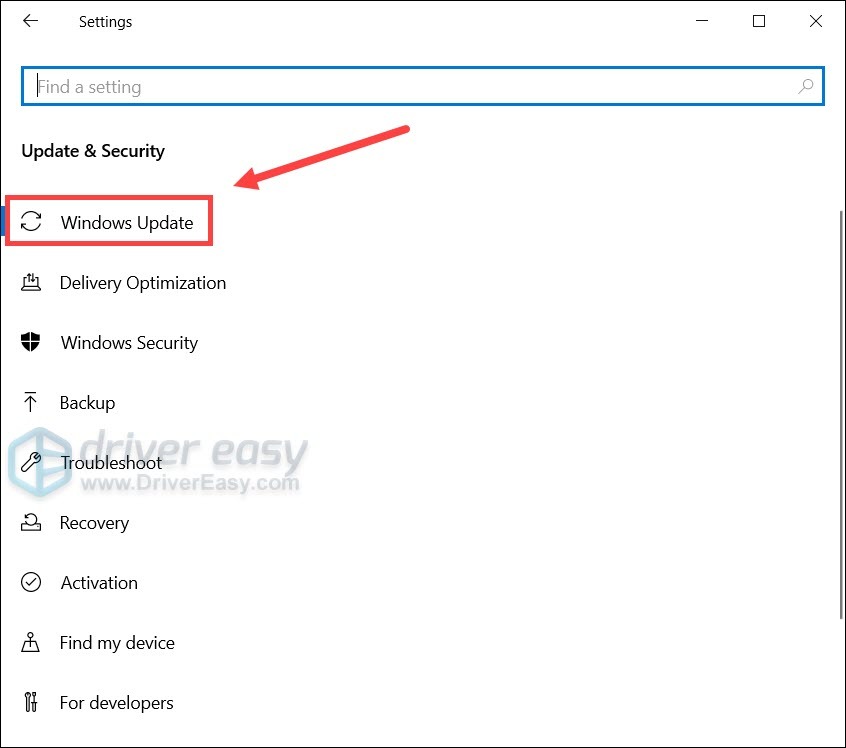Open the Windows Update page label
Screen dimensions: 846x748
(x=127, y=223)
